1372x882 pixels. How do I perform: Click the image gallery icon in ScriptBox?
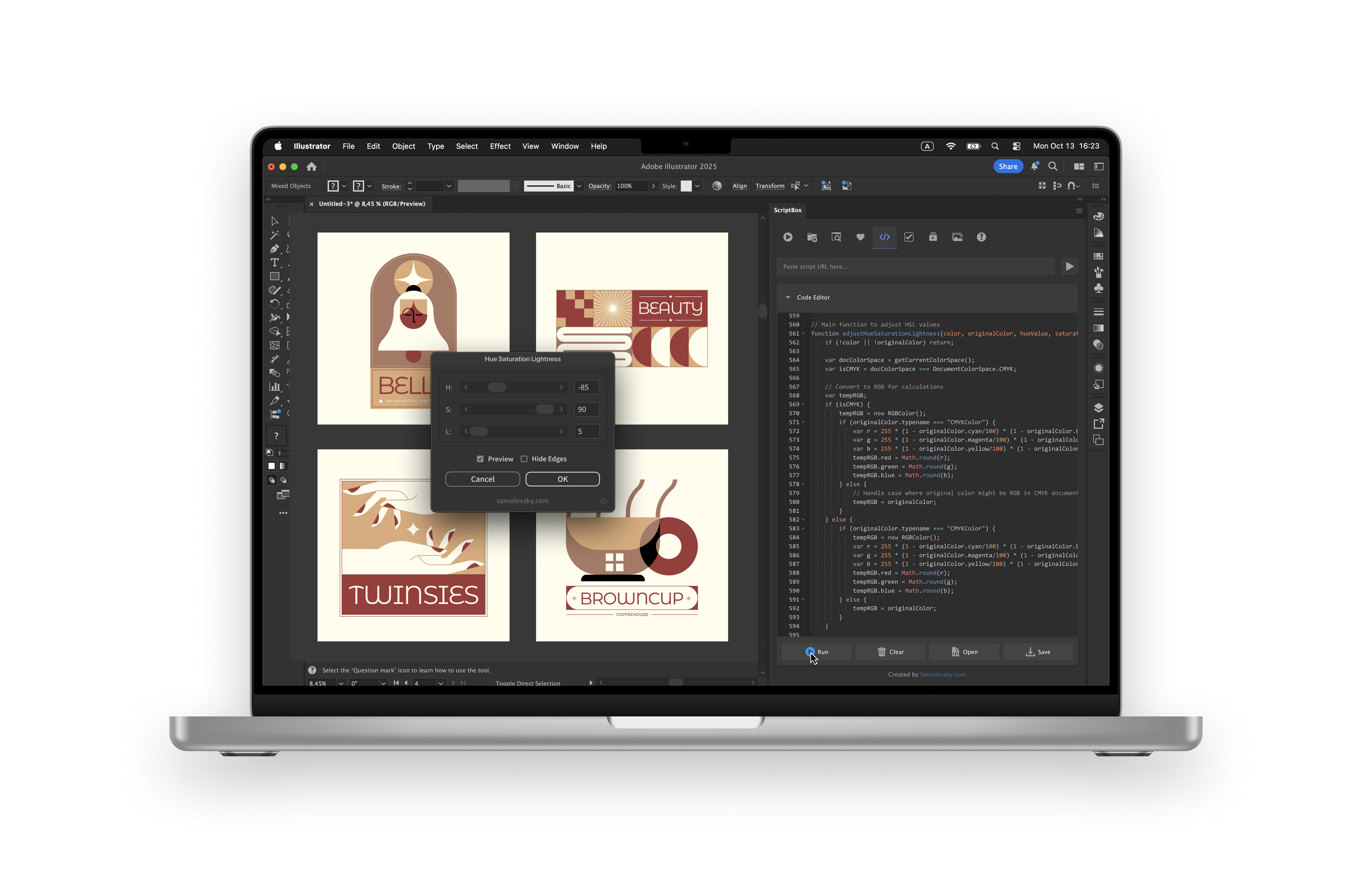tap(957, 237)
